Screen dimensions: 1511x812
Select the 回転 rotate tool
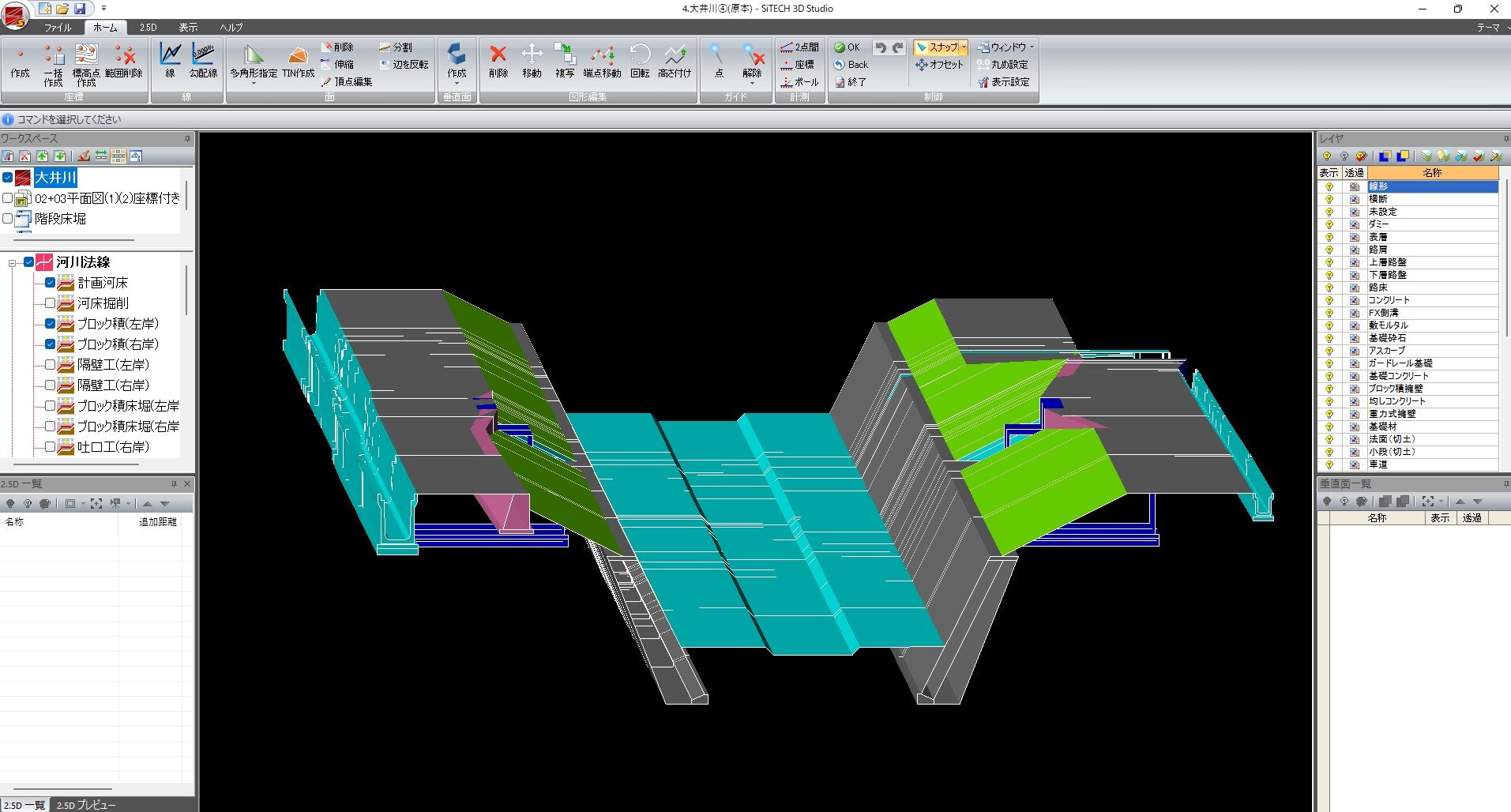pos(640,61)
